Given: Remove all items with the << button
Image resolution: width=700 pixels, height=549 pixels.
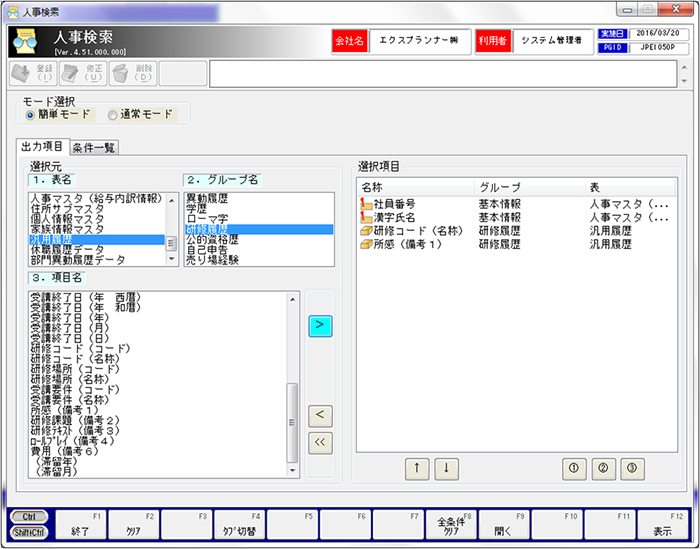Looking at the screenshot, I should click(x=320, y=443).
